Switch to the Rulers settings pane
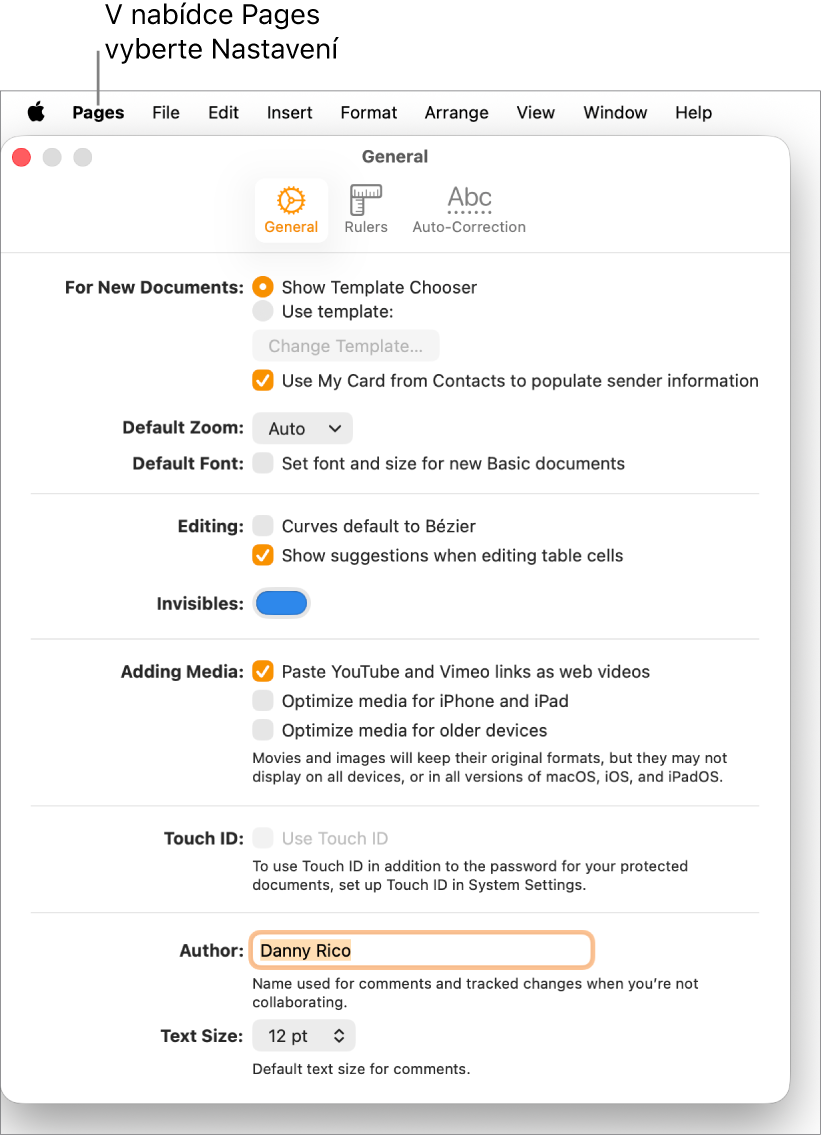The image size is (822, 1137). [366, 210]
